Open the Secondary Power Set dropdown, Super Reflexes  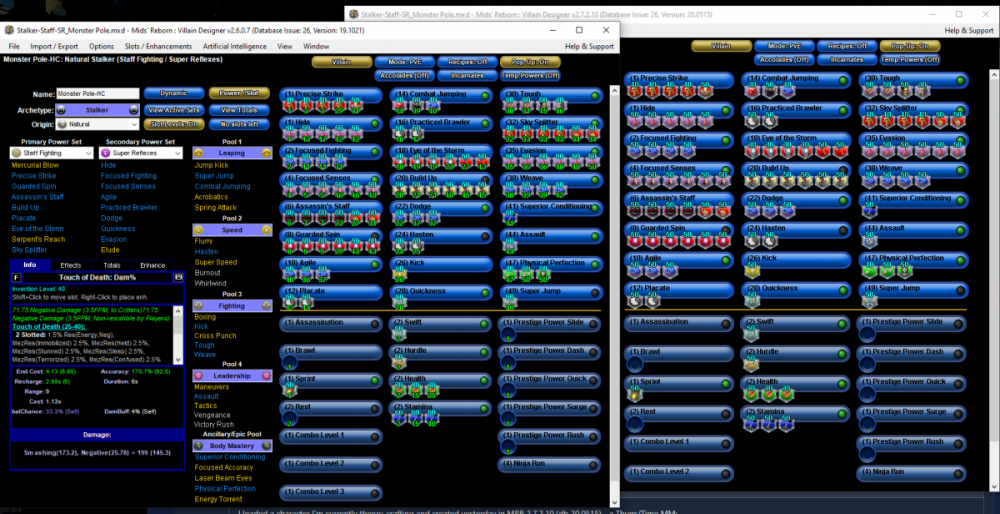(141, 153)
